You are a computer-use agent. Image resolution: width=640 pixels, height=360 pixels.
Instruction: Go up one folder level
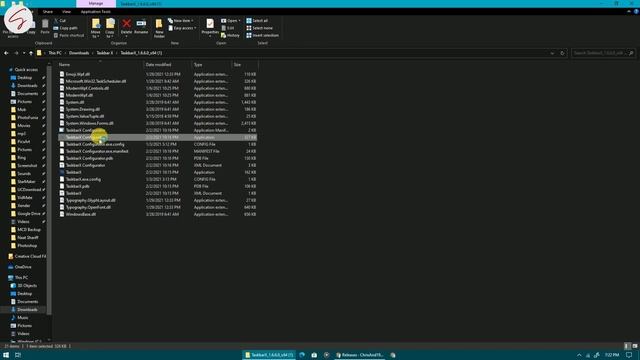[x=31, y=53]
